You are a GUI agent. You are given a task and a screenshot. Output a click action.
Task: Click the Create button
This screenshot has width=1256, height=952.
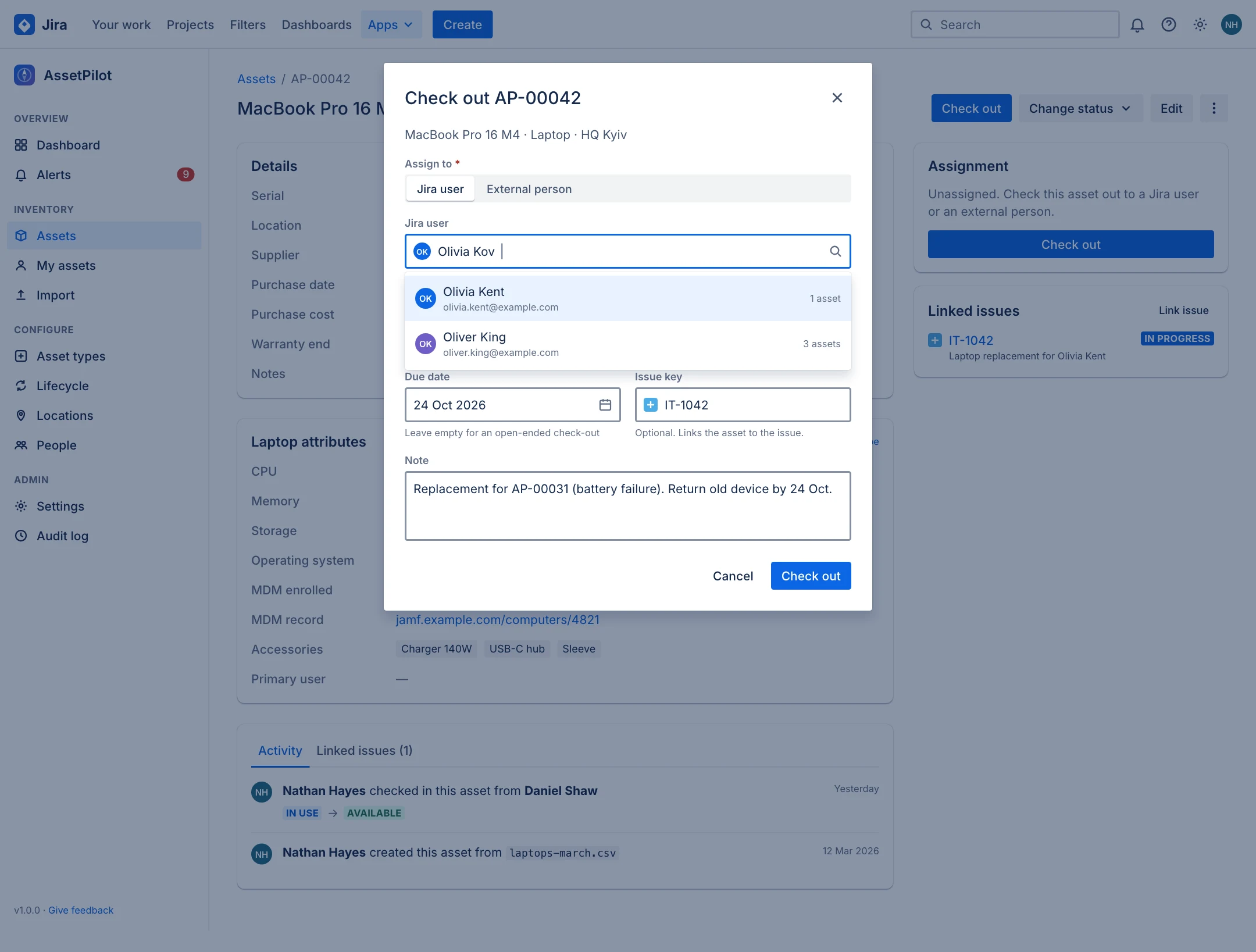pos(462,24)
